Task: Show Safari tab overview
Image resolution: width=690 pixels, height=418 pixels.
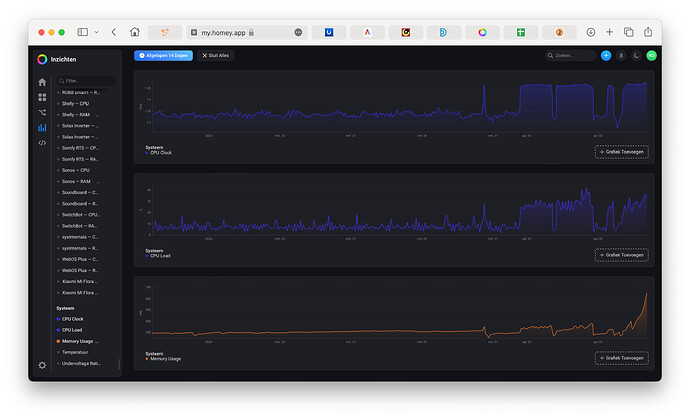Action: (629, 32)
